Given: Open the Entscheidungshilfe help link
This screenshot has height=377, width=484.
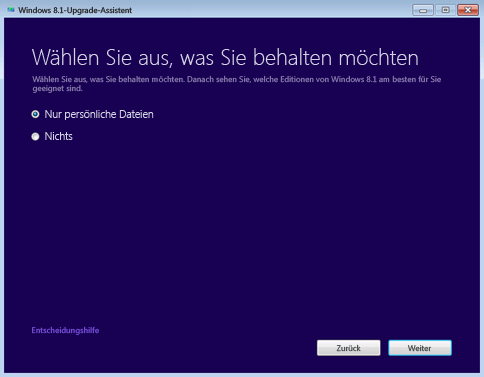Looking at the screenshot, I should pyautogui.click(x=65, y=330).
